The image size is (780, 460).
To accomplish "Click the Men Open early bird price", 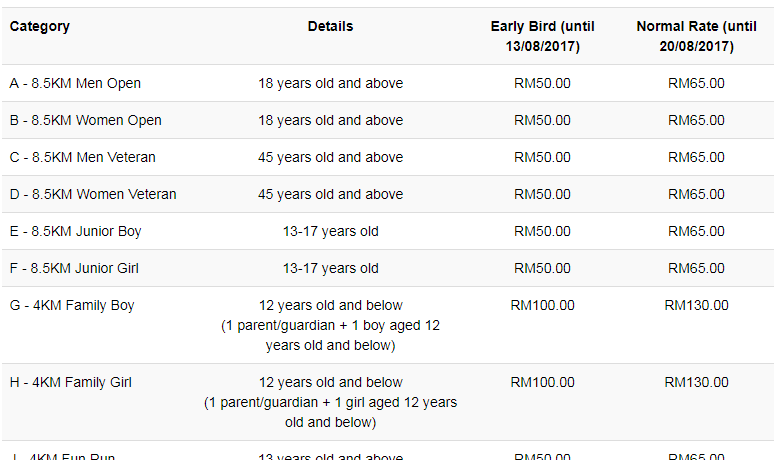I will [542, 83].
